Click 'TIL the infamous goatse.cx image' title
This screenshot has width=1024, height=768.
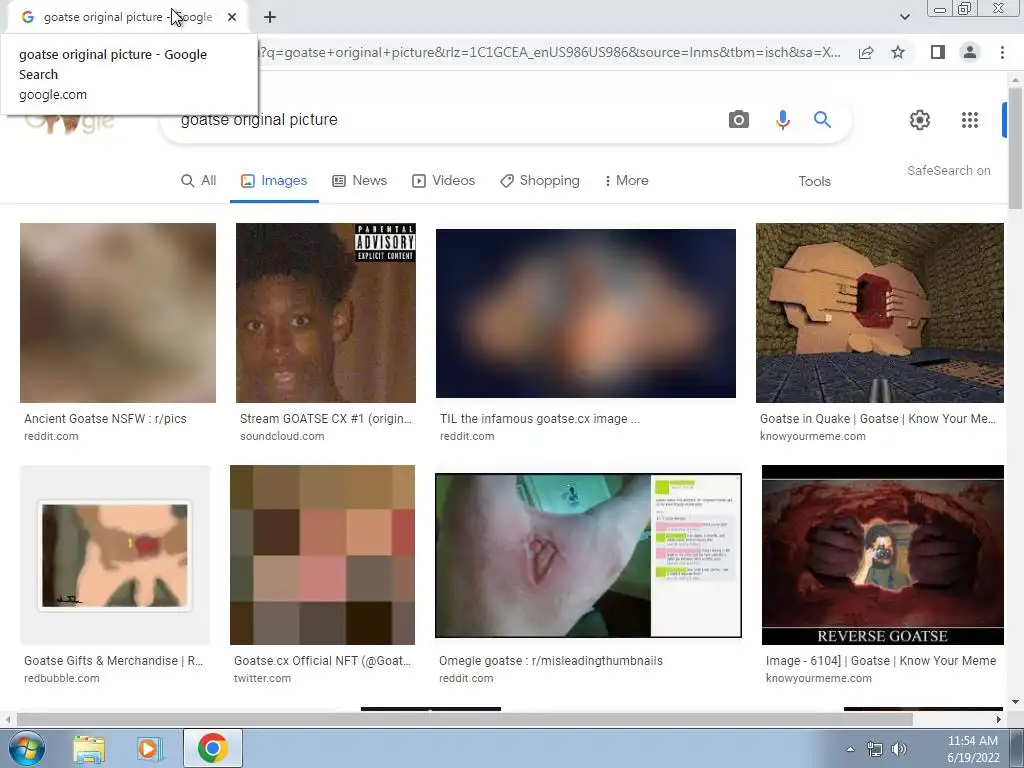pyautogui.click(x=539, y=419)
